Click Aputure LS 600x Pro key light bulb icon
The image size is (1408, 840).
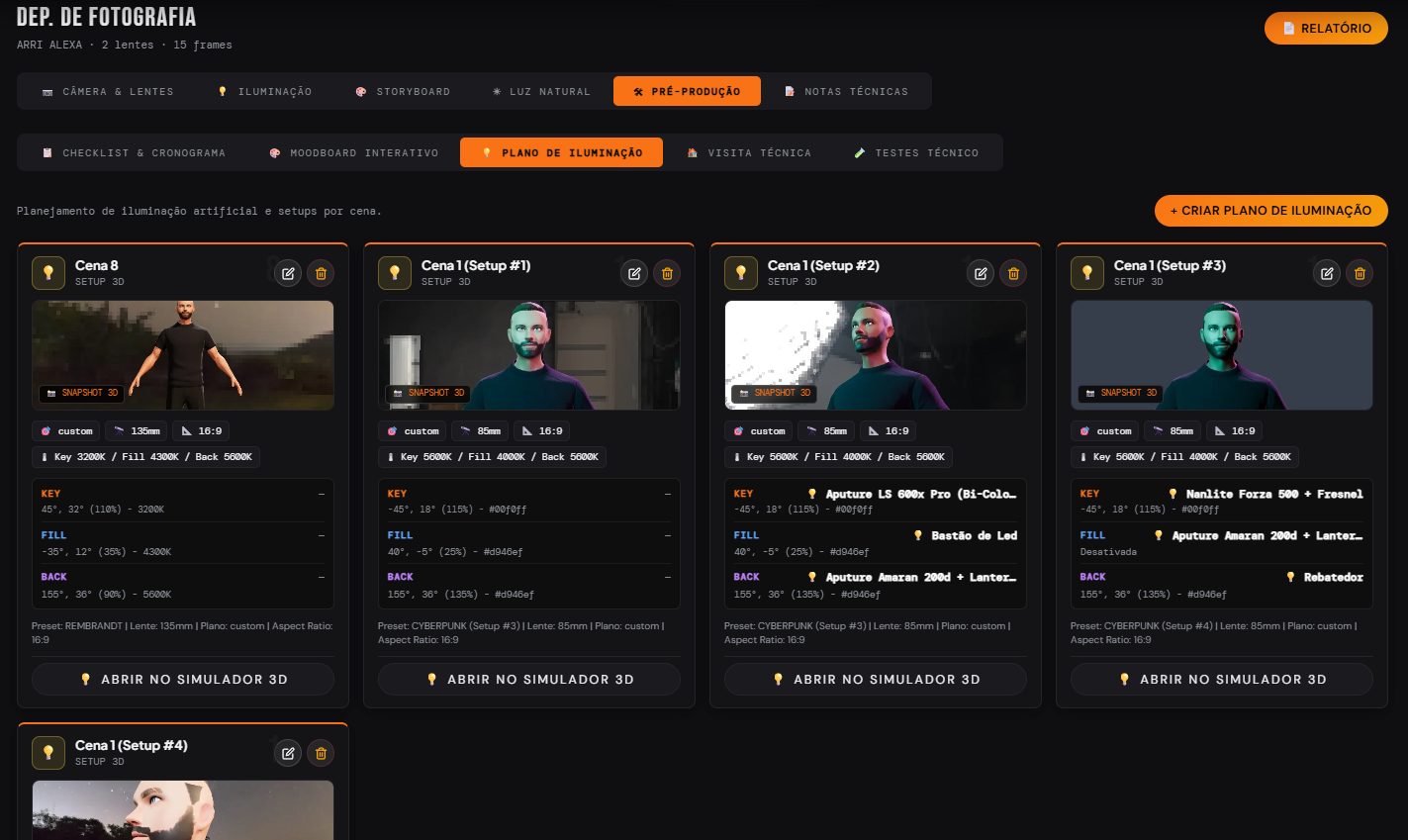pos(812,494)
